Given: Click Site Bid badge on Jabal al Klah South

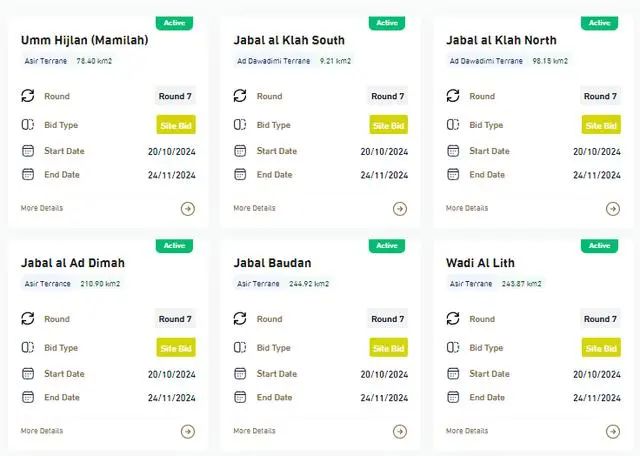Looking at the screenshot, I should point(389,126).
